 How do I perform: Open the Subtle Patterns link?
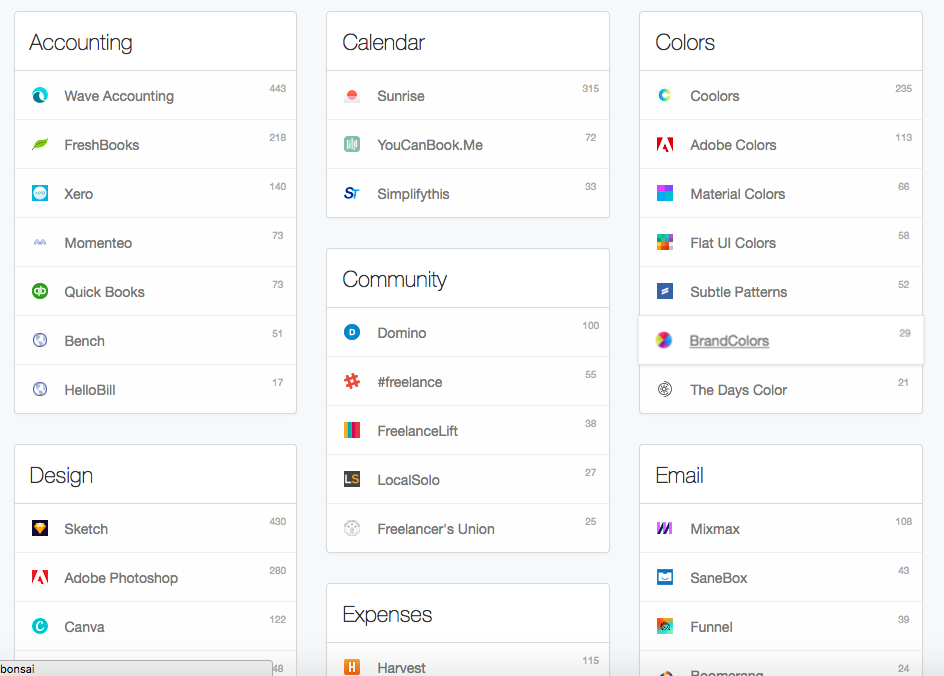click(739, 292)
